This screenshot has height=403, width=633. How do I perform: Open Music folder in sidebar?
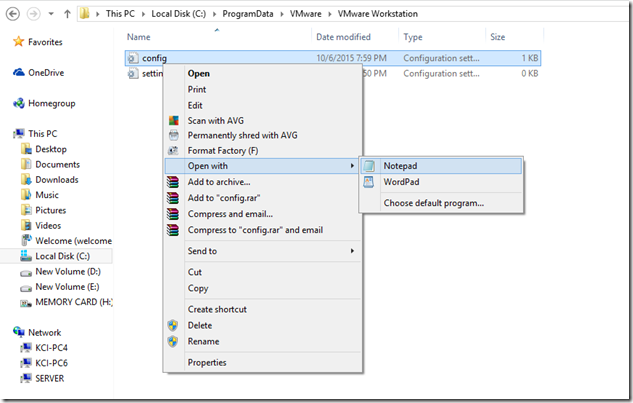tap(47, 195)
